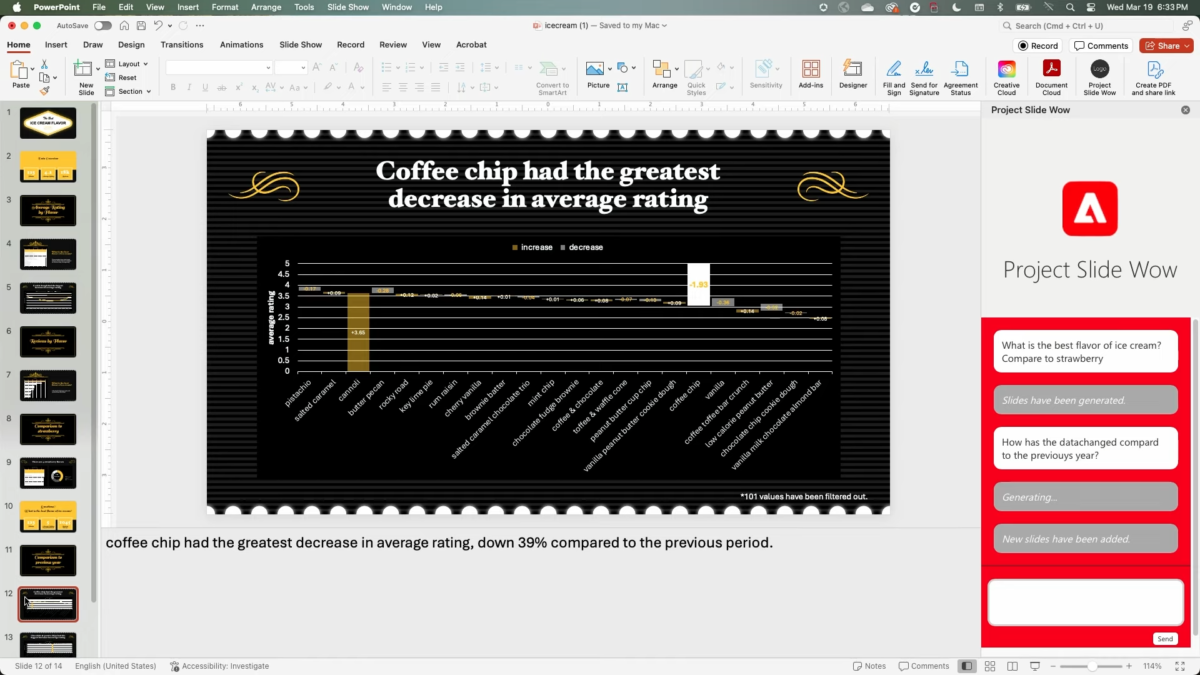Screen dimensions: 1200x675
Task: Open the Add-ins gallery
Action: 810,73
